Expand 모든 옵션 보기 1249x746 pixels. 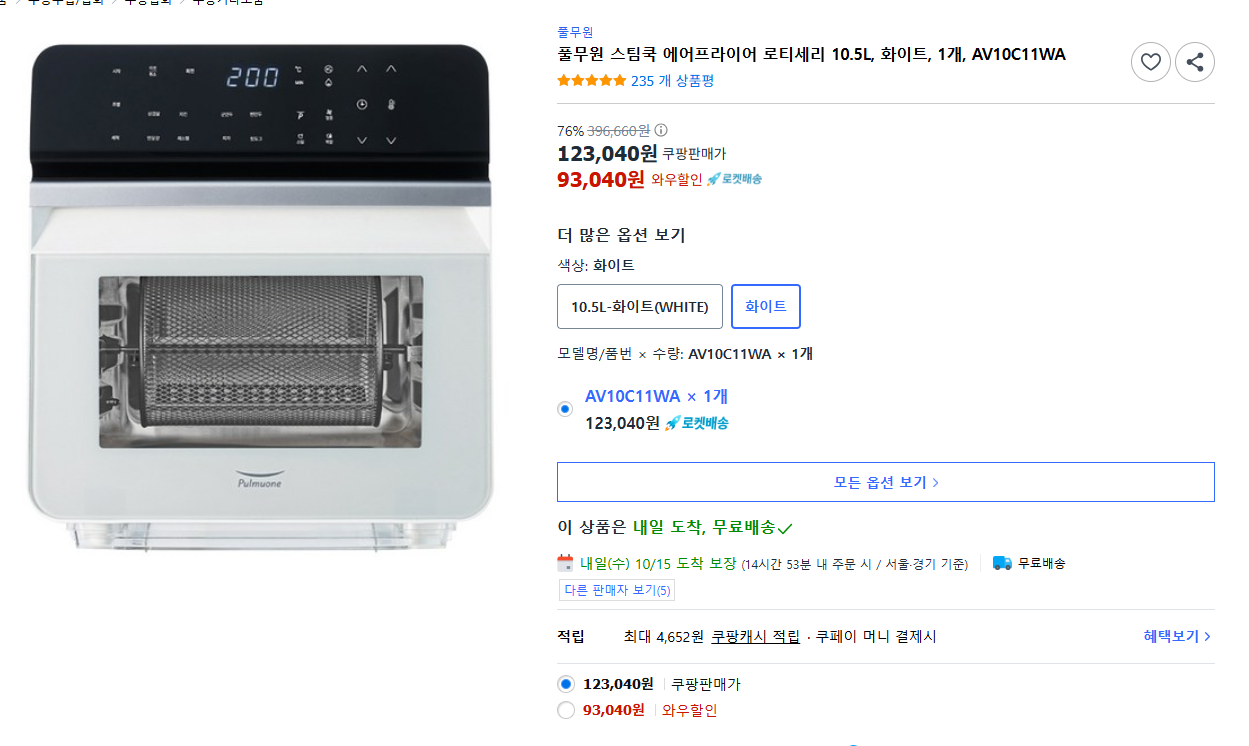[x=885, y=482]
